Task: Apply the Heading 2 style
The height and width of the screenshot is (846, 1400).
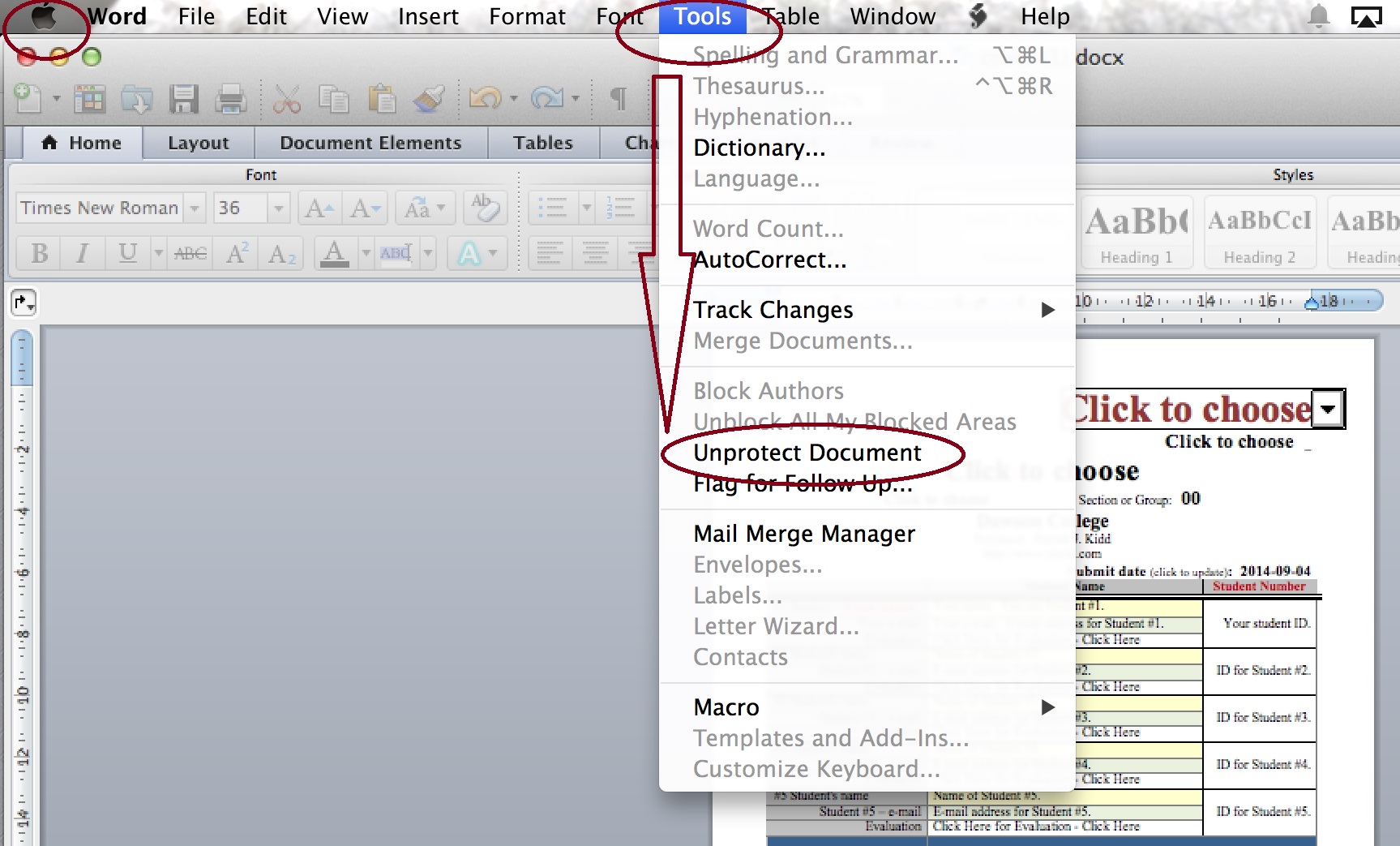Action: click(x=1259, y=232)
